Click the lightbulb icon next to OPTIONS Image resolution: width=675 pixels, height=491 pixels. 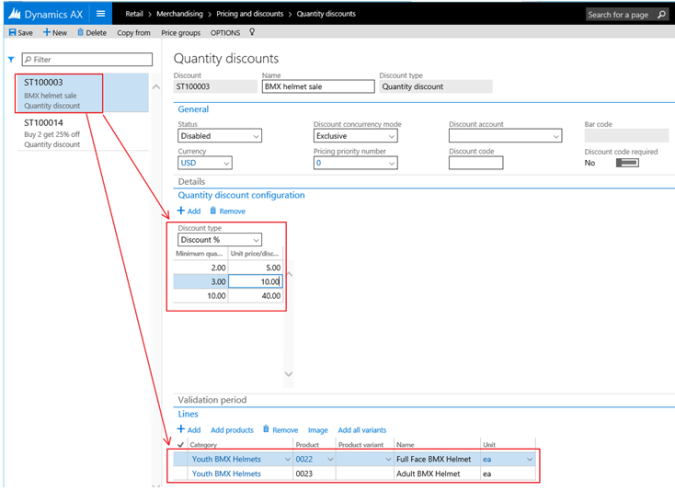(252, 32)
